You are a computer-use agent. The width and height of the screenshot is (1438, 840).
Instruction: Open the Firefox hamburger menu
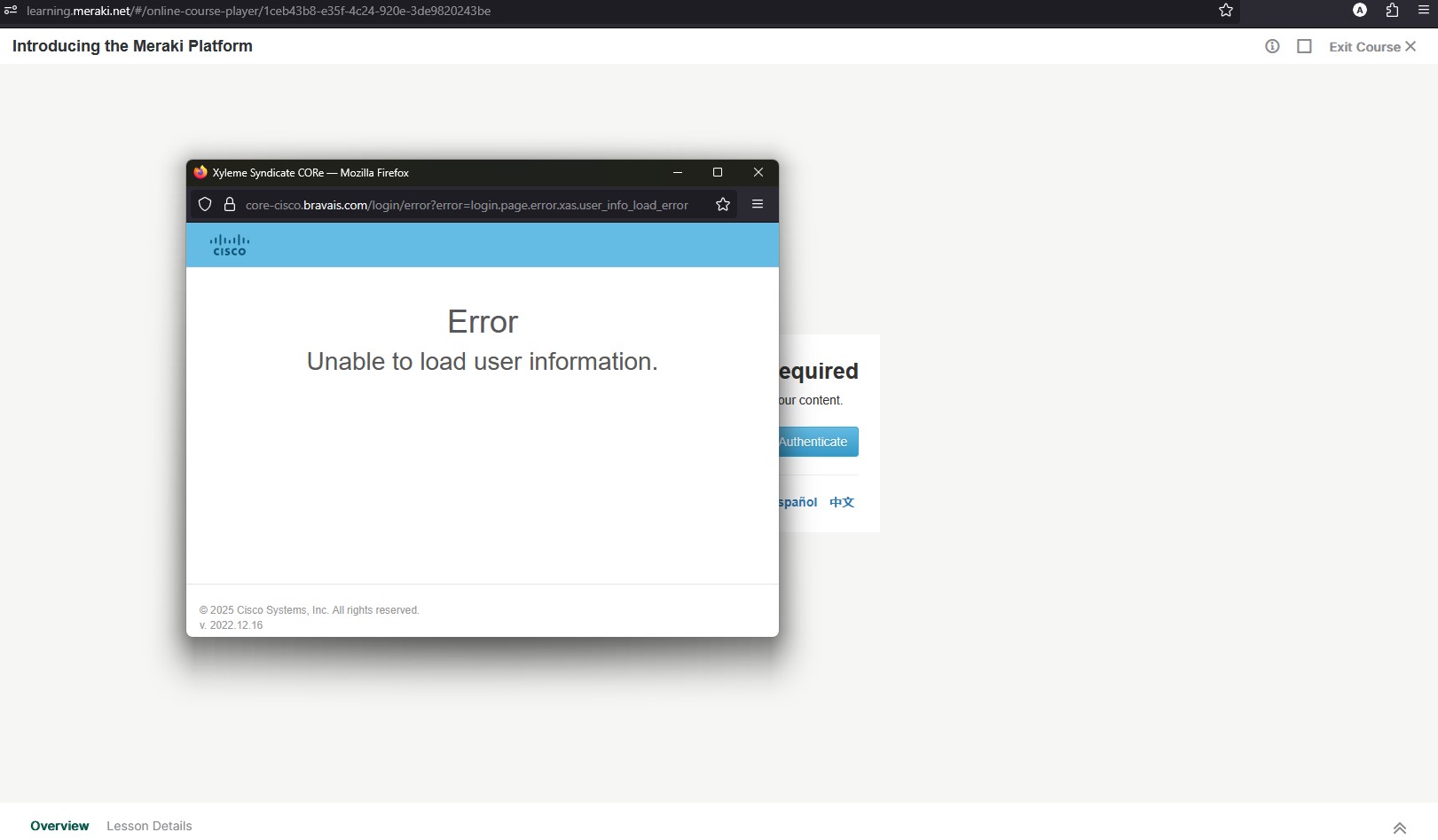point(758,205)
